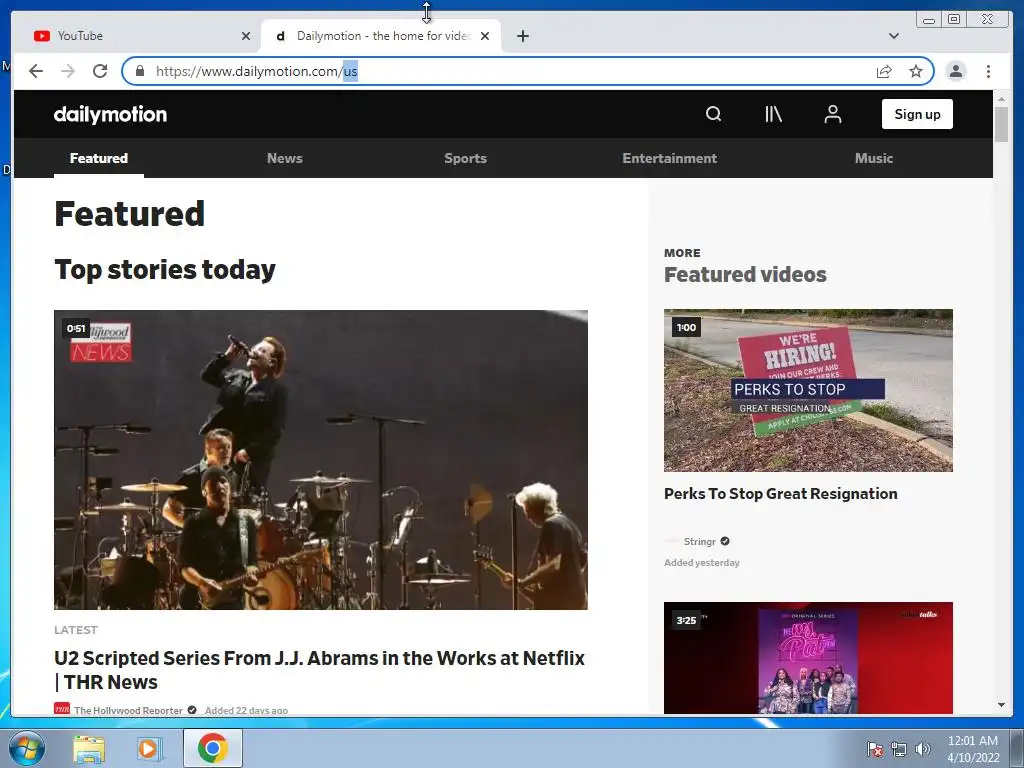This screenshot has width=1024, height=768.
Task: Click the Sign up button
Action: (917, 114)
